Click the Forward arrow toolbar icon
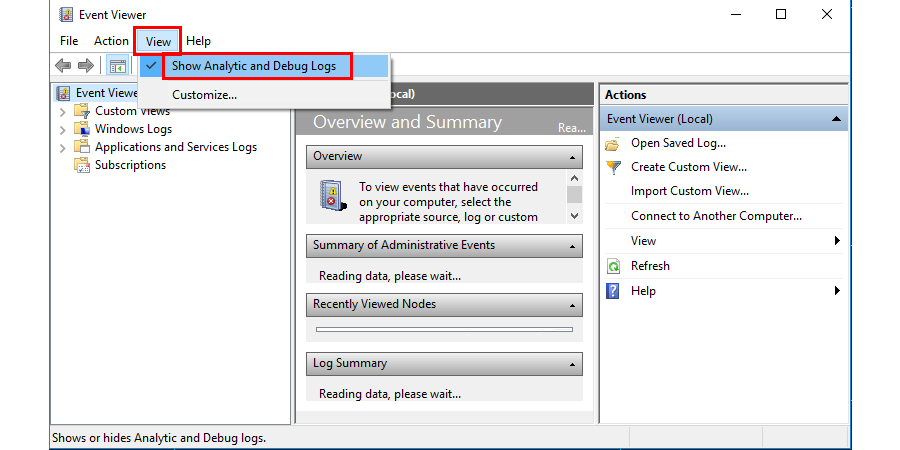 [86, 66]
